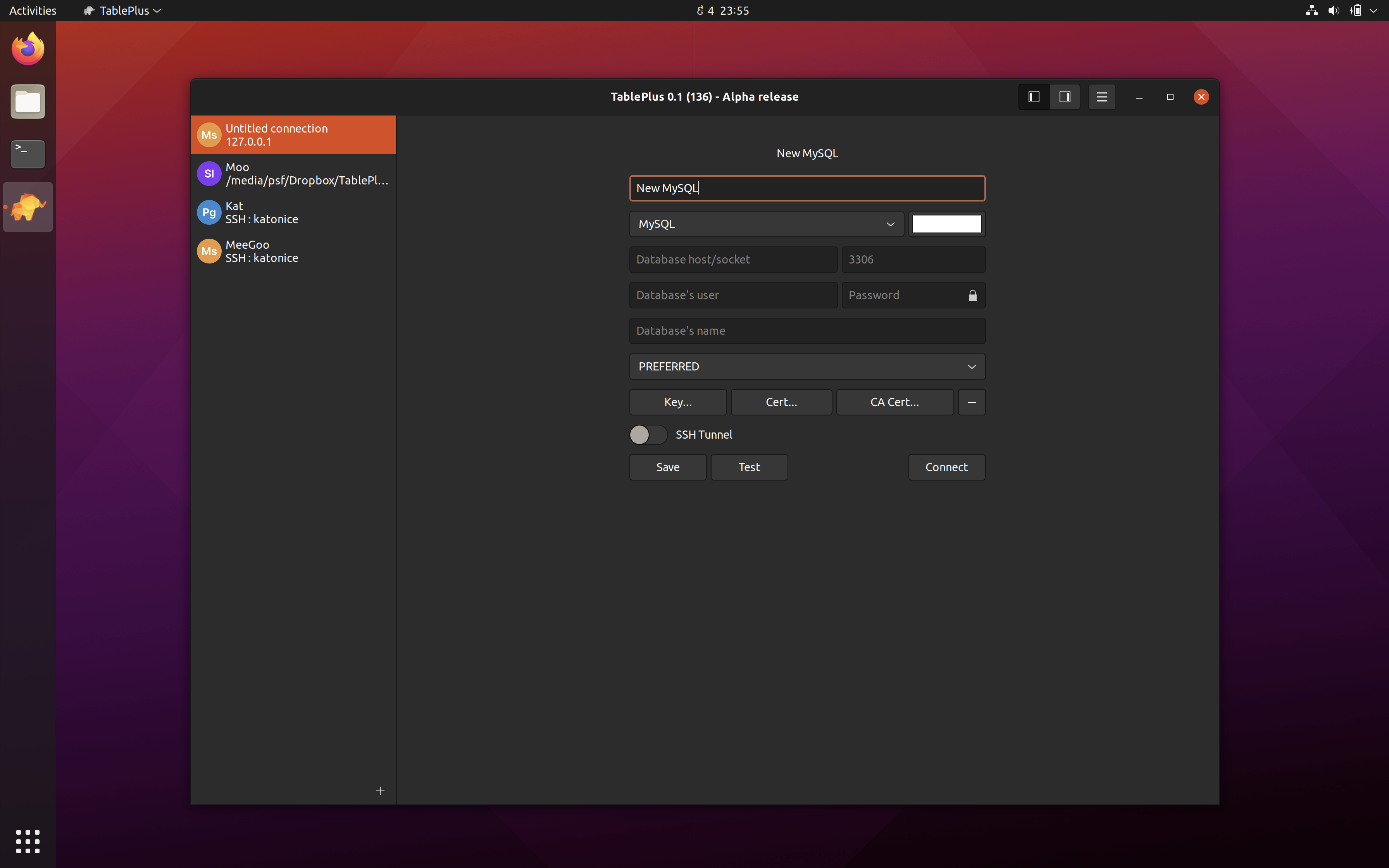Click the Ms avatar of MeeGoo connection
This screenshot has height=868, width=1389.
coord(209,251)
